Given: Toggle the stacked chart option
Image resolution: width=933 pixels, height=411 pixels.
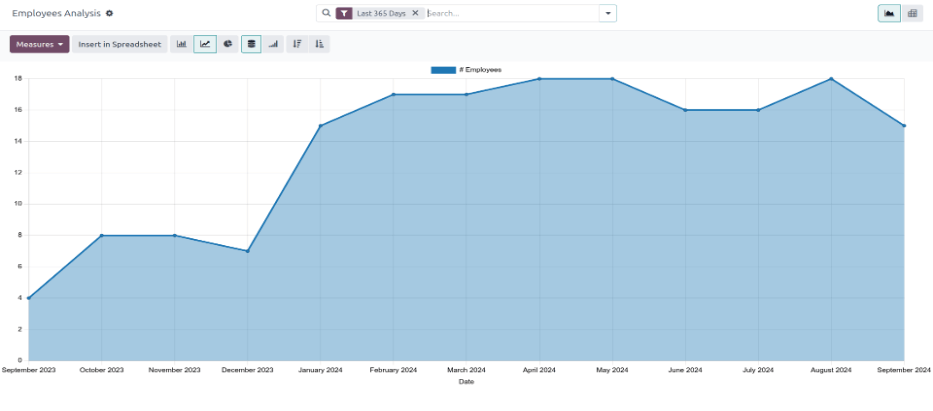Looking at the screenshot, I should [251, 44].
